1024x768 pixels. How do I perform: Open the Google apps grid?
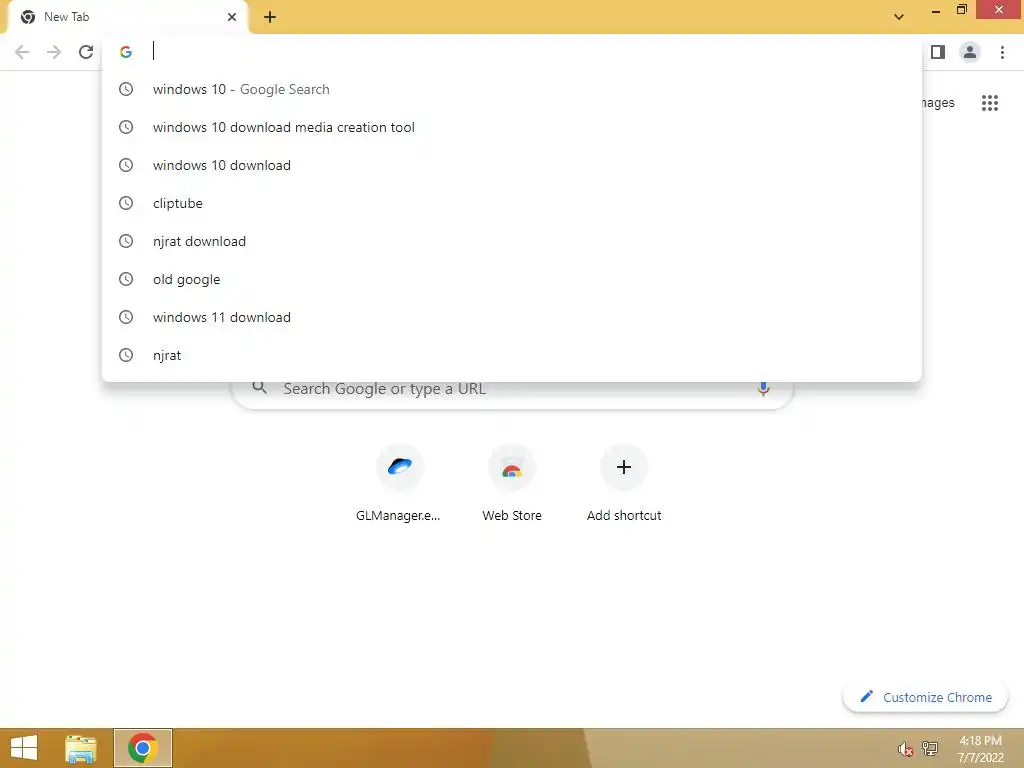[x=989, y=103]
